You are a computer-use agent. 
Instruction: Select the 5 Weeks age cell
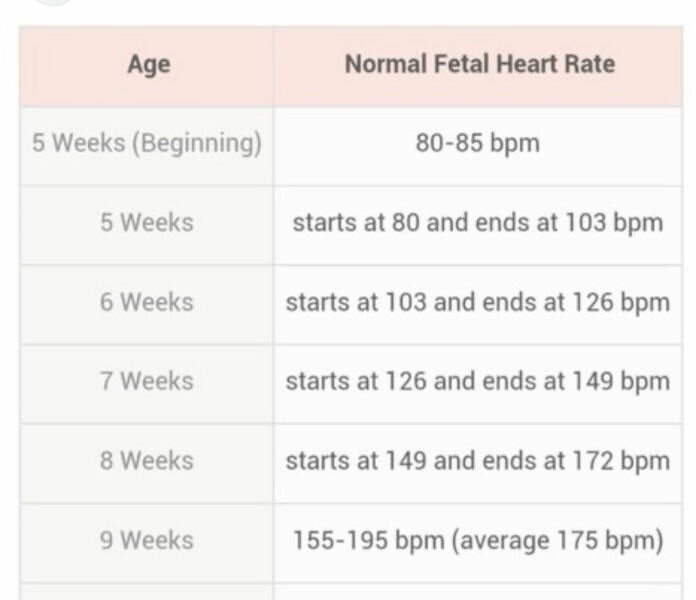click(x=147, y=222)
